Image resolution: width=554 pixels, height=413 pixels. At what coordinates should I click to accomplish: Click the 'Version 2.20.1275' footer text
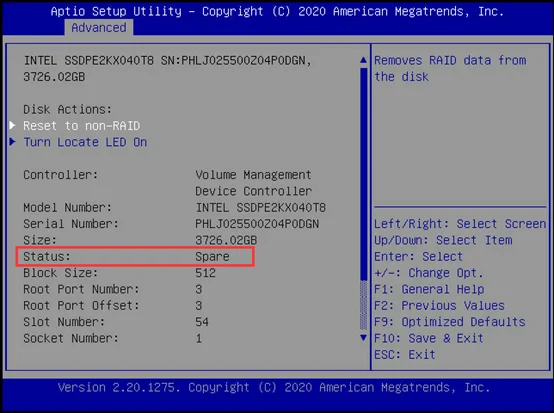[119, 388]
